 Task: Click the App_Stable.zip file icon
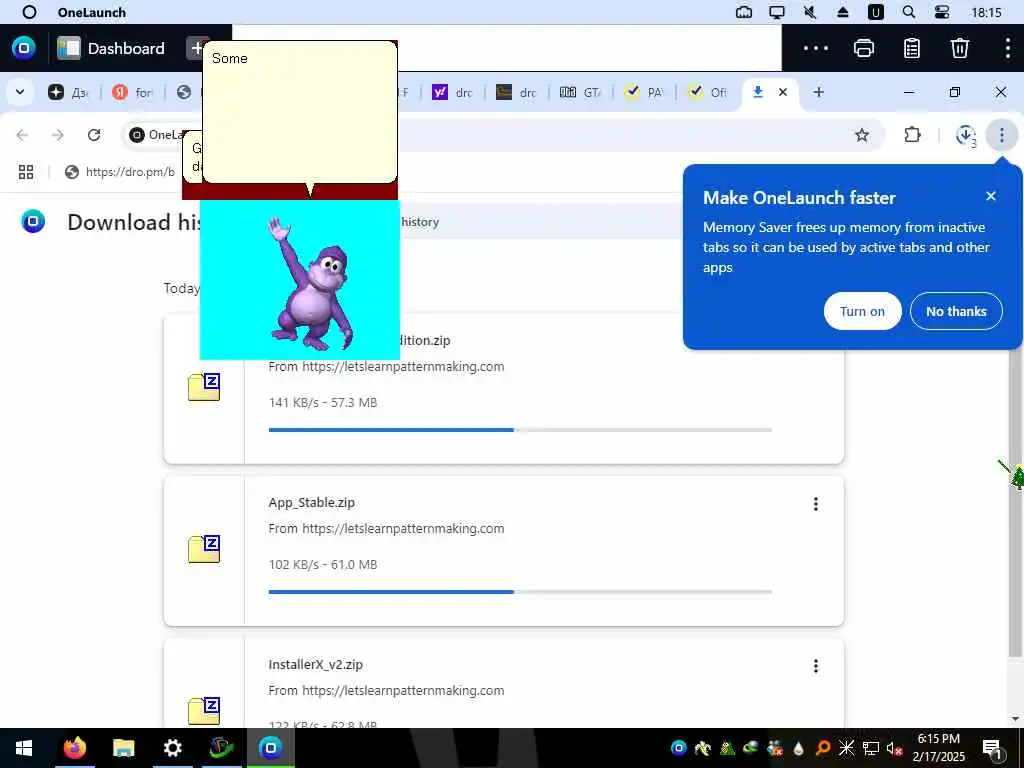204,549
